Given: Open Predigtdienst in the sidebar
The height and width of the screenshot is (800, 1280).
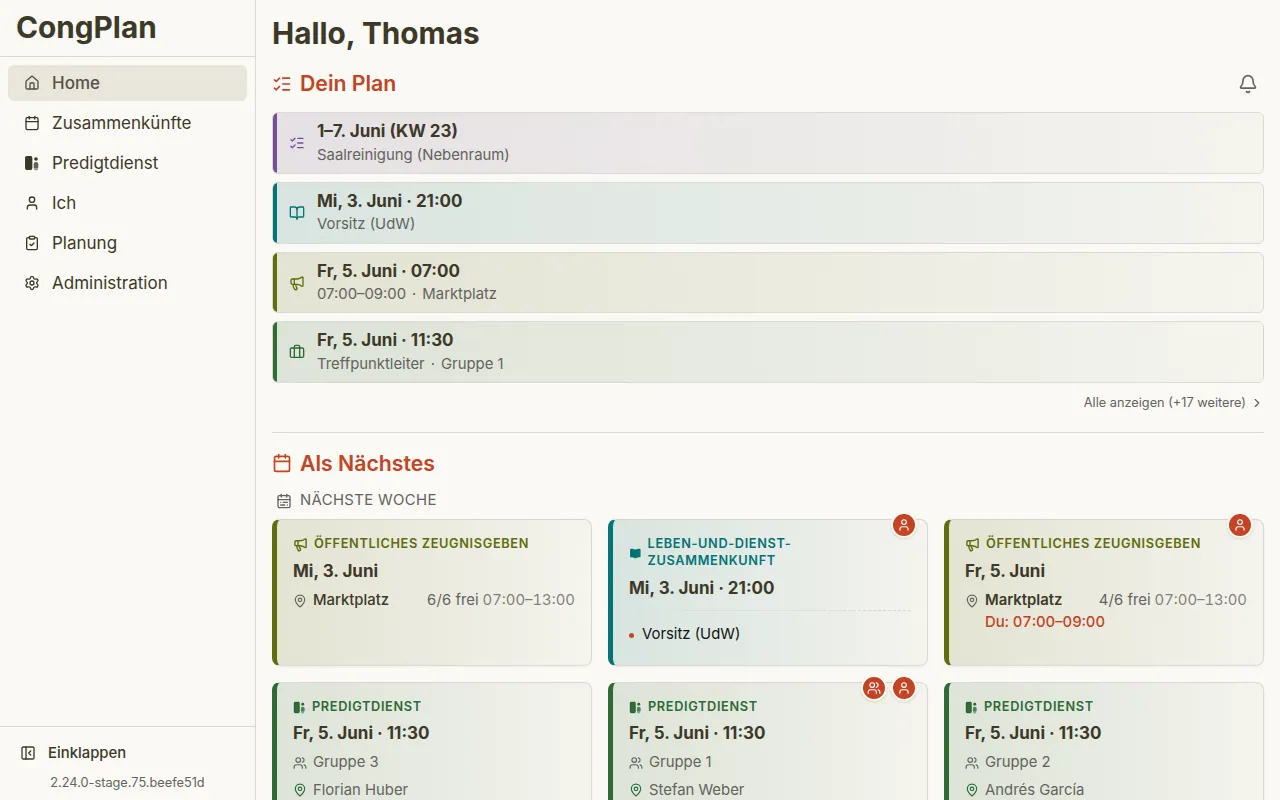Looking at the screenshot, I should tap(127, 163).
